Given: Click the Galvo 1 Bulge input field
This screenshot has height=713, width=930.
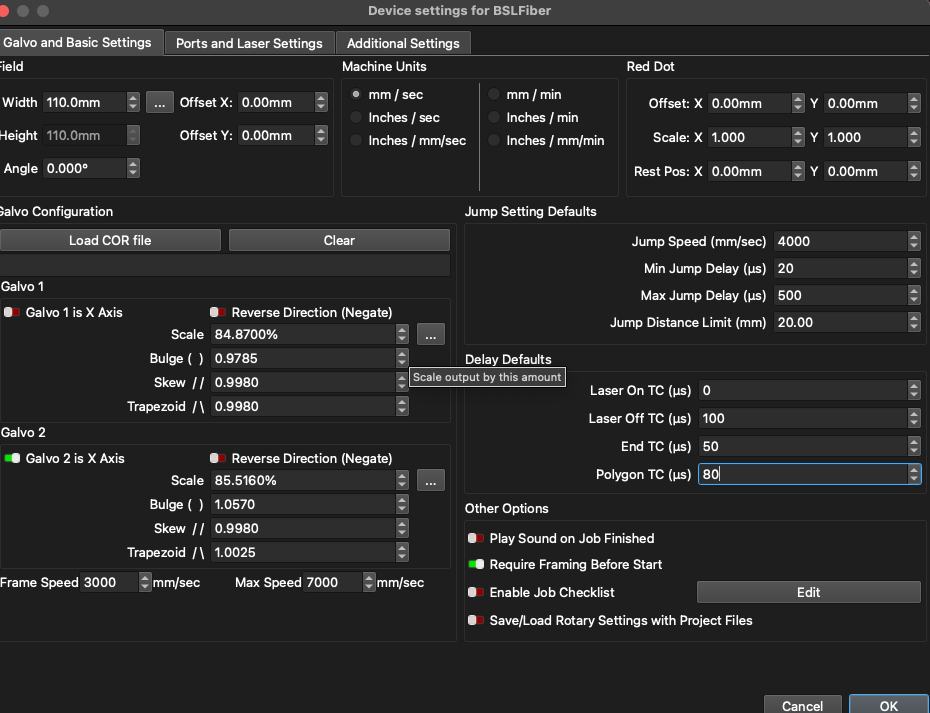Looking at the screenshot, I should [x=302, y=359].
